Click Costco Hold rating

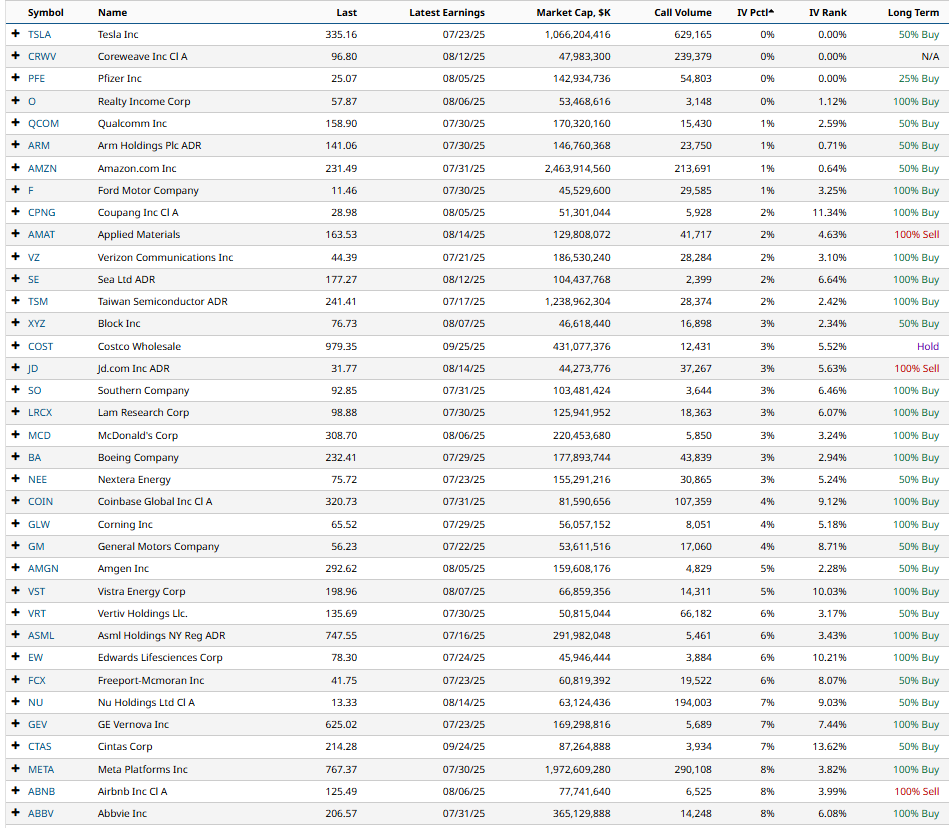(x=928, y=346)
